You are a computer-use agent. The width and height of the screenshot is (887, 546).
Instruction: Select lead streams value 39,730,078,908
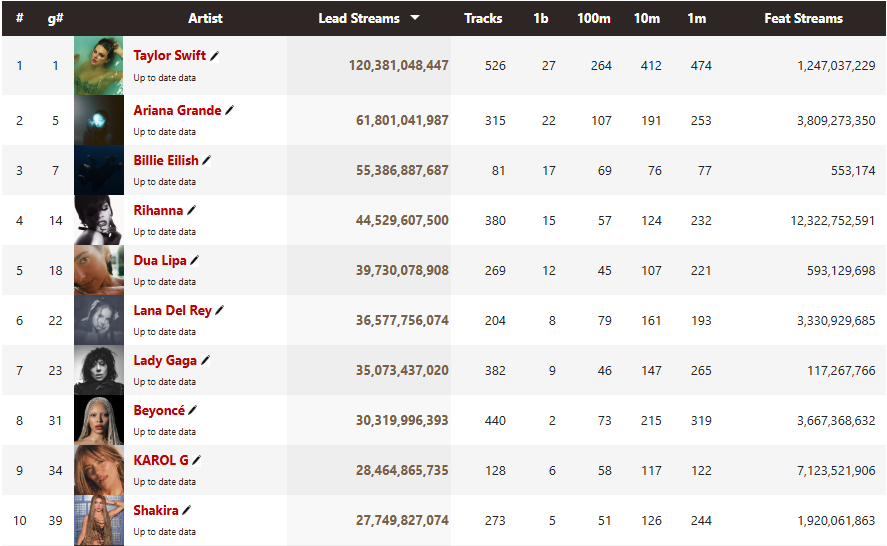pos(402,270)
